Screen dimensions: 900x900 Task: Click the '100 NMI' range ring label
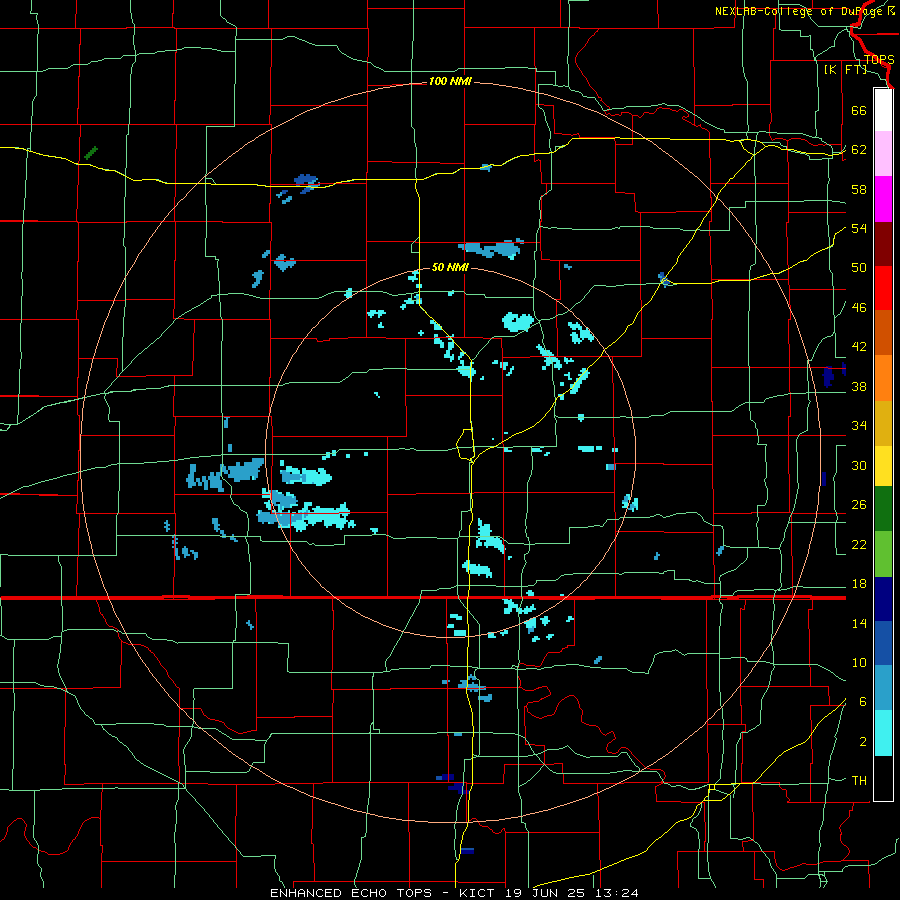coord(450,82)
